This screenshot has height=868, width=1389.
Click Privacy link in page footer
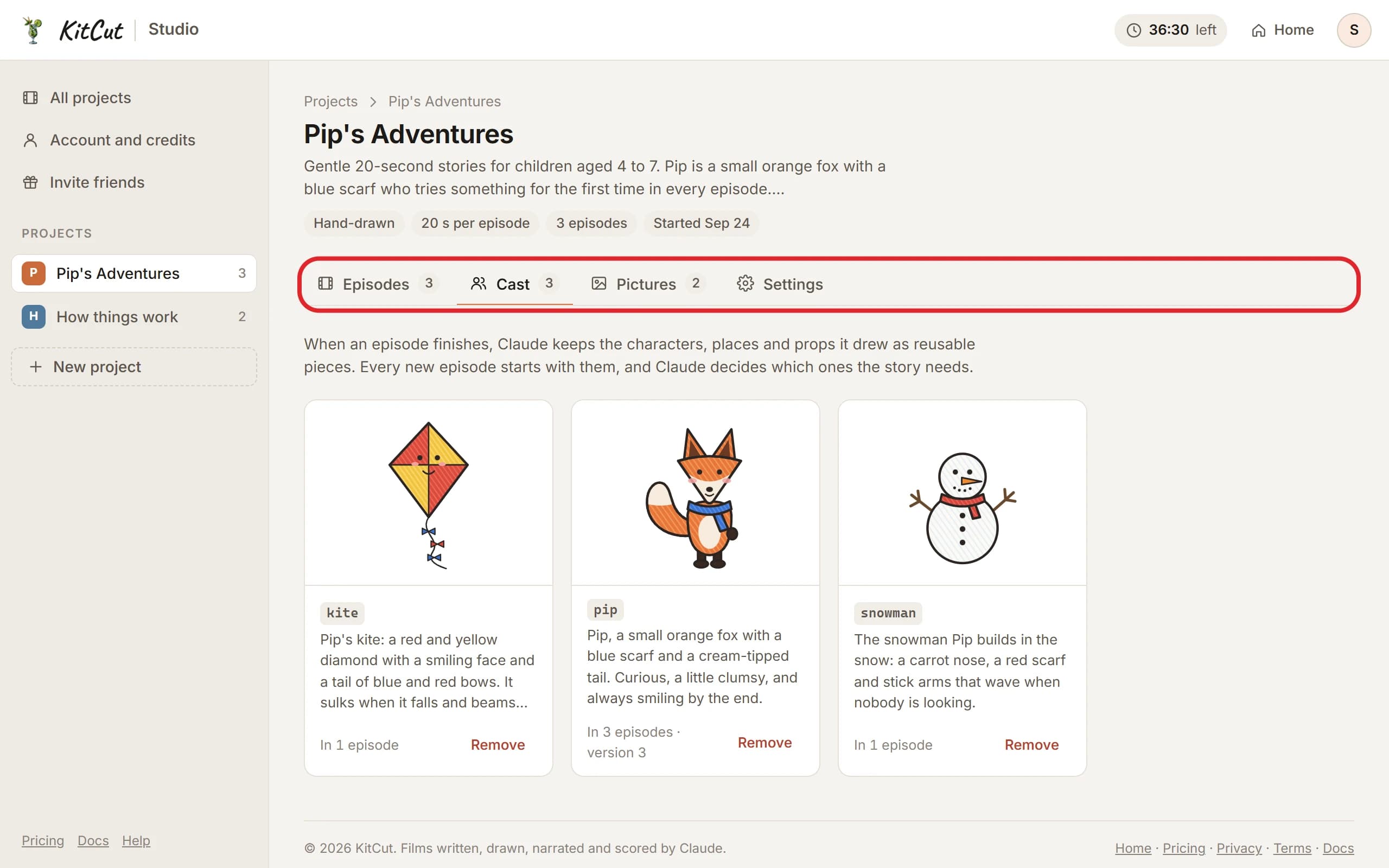point(1239,848)
